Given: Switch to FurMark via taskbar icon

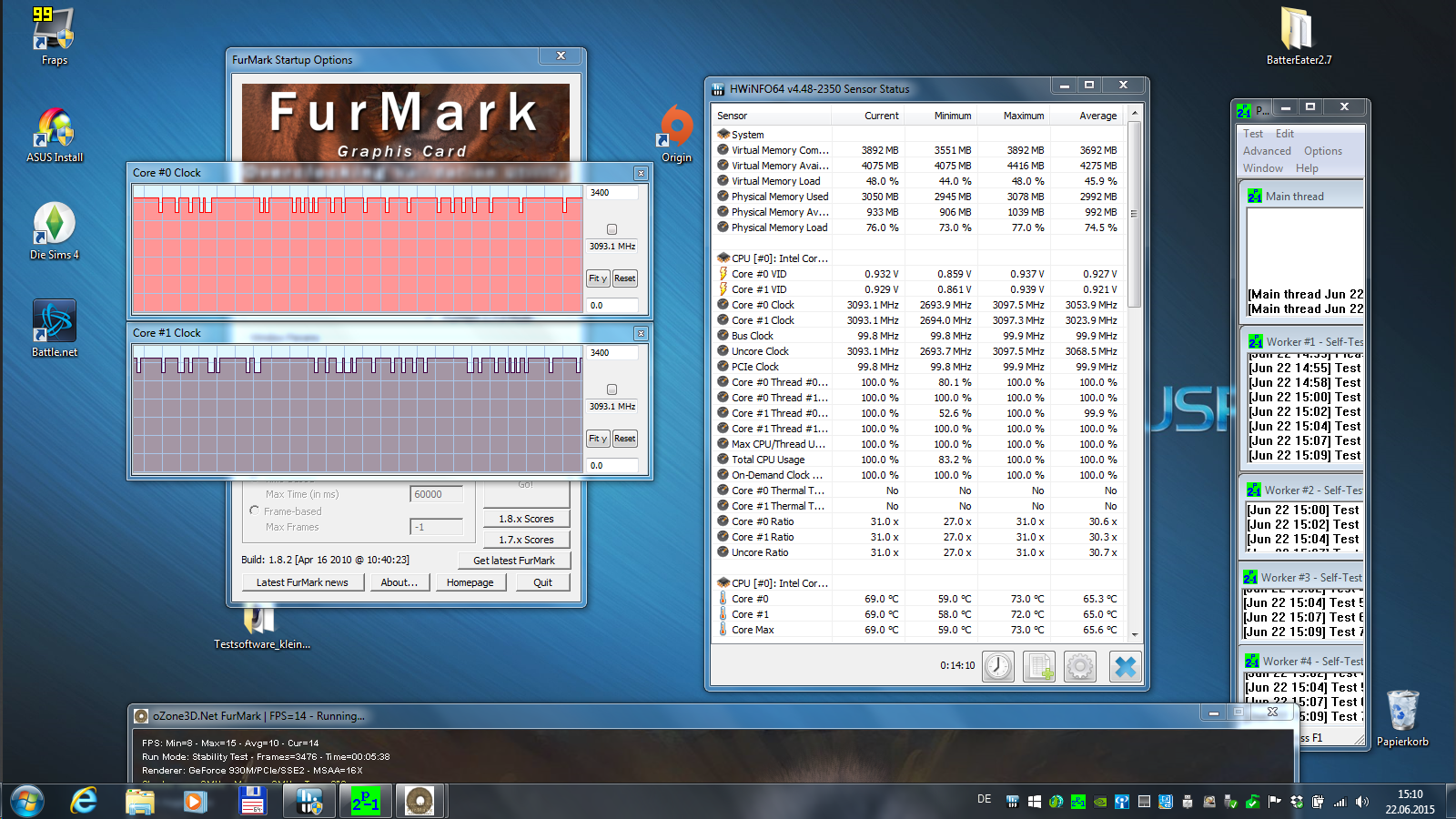Looking at the screenshot, I should (x=420, y=802).
